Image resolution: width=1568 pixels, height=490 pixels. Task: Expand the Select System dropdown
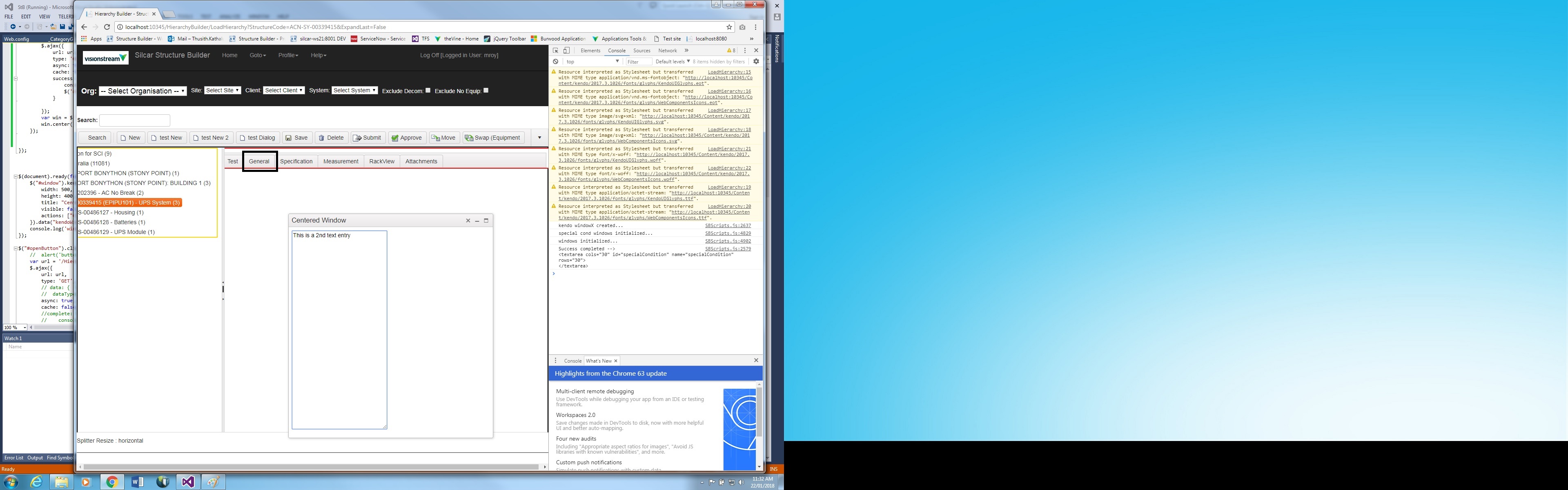[355, 90]
